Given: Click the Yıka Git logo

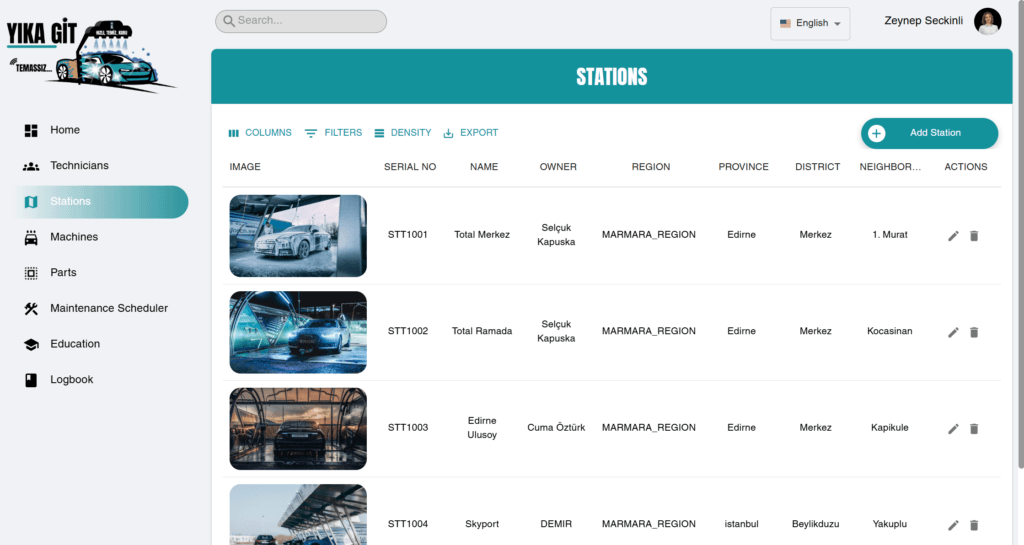Looking at the screenshot, I should click(90, 55).
